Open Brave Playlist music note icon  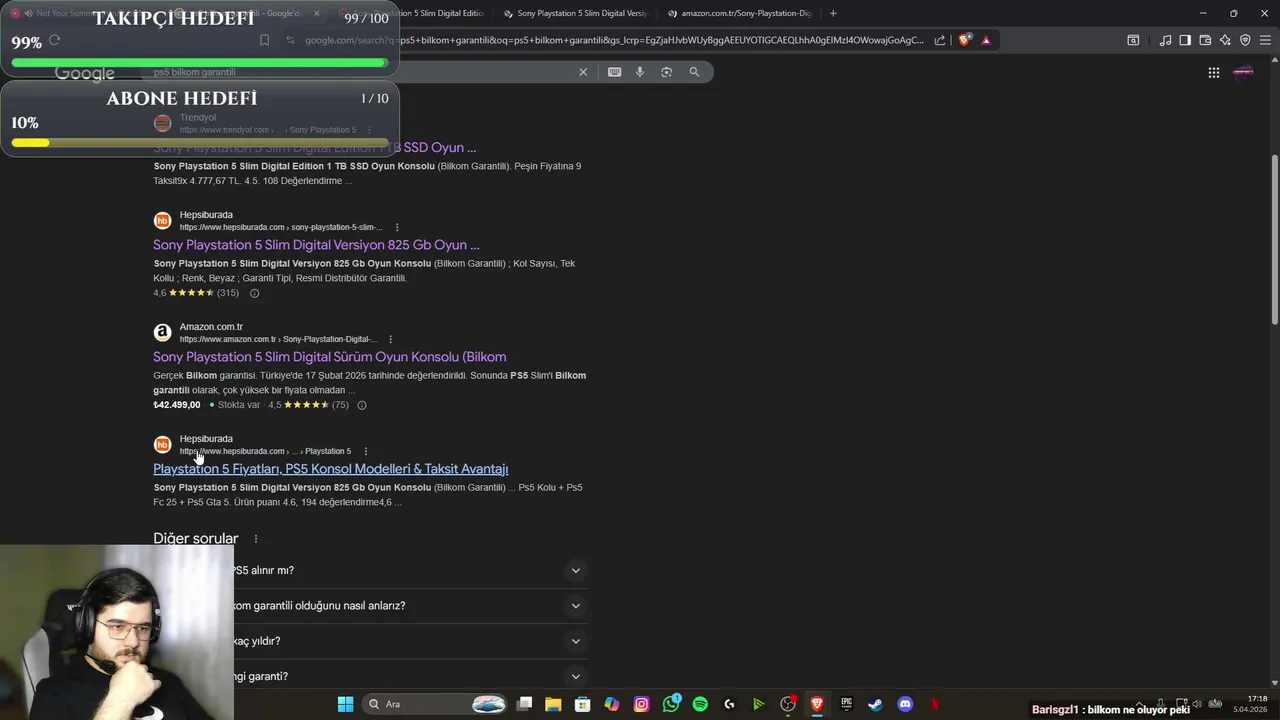(1165, 40)
